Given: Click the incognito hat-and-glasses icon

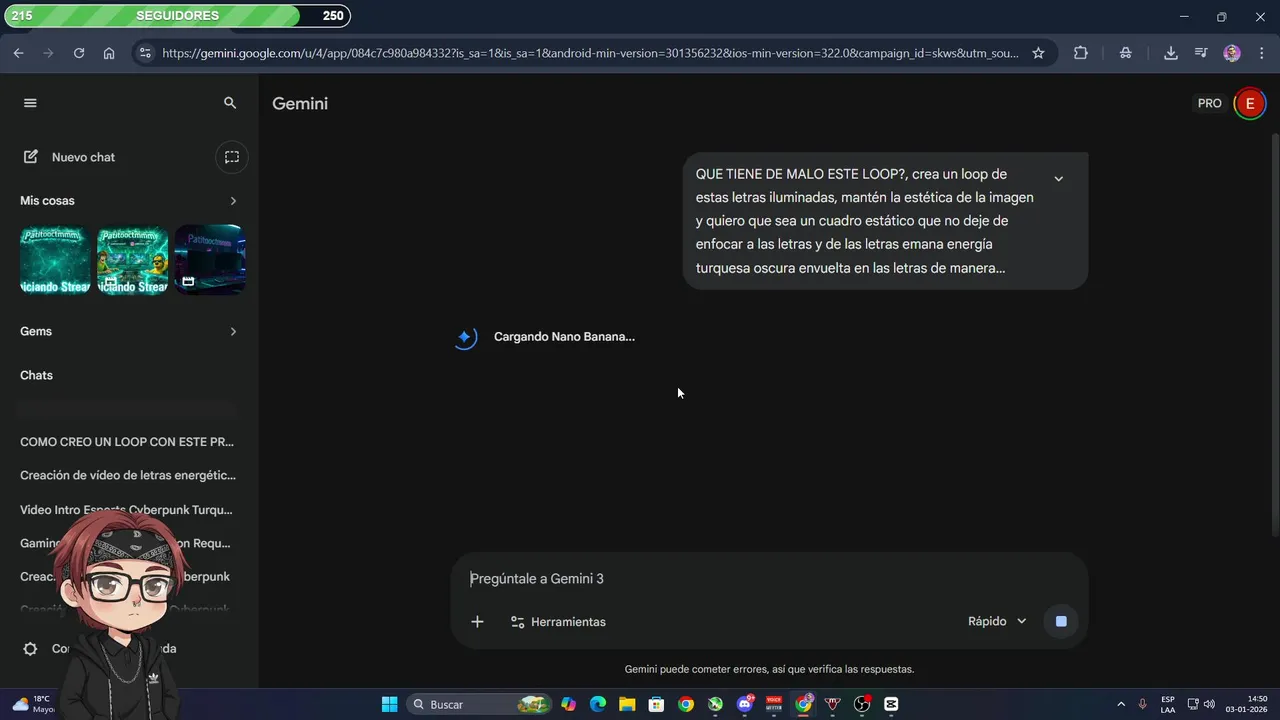Looking at the screenshot, I should [x=1126, y=53].
